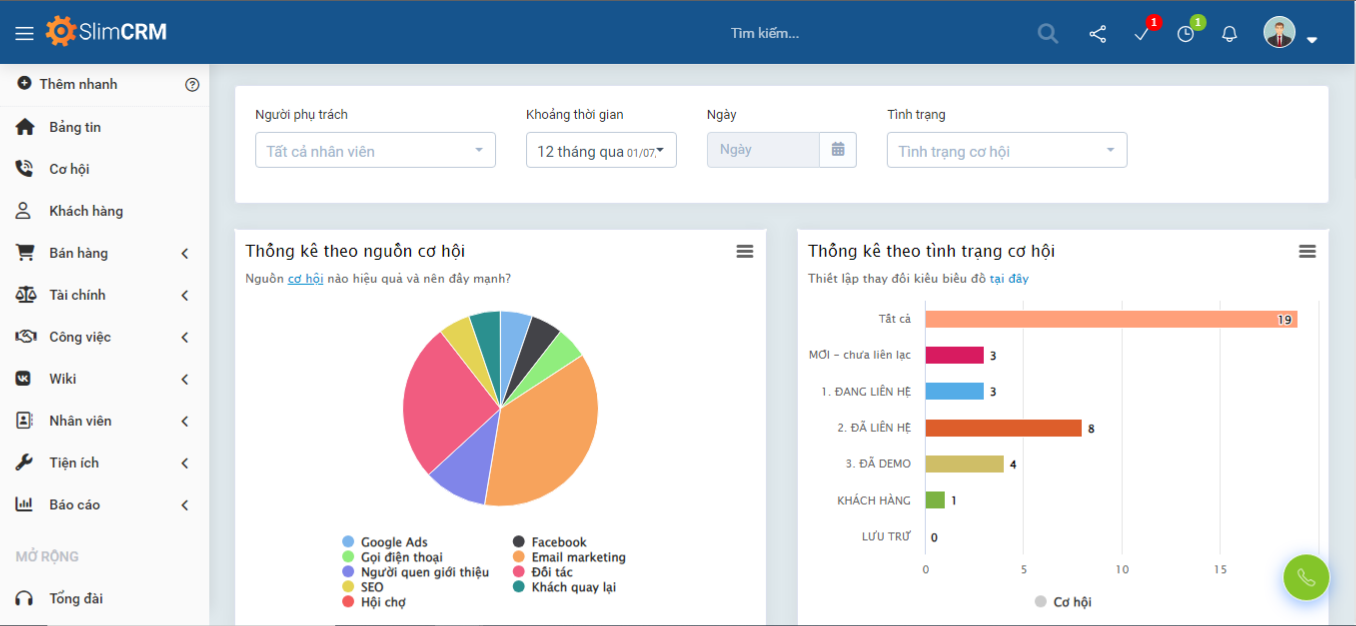Click the notifications bell icon

tap(1229, 33)
